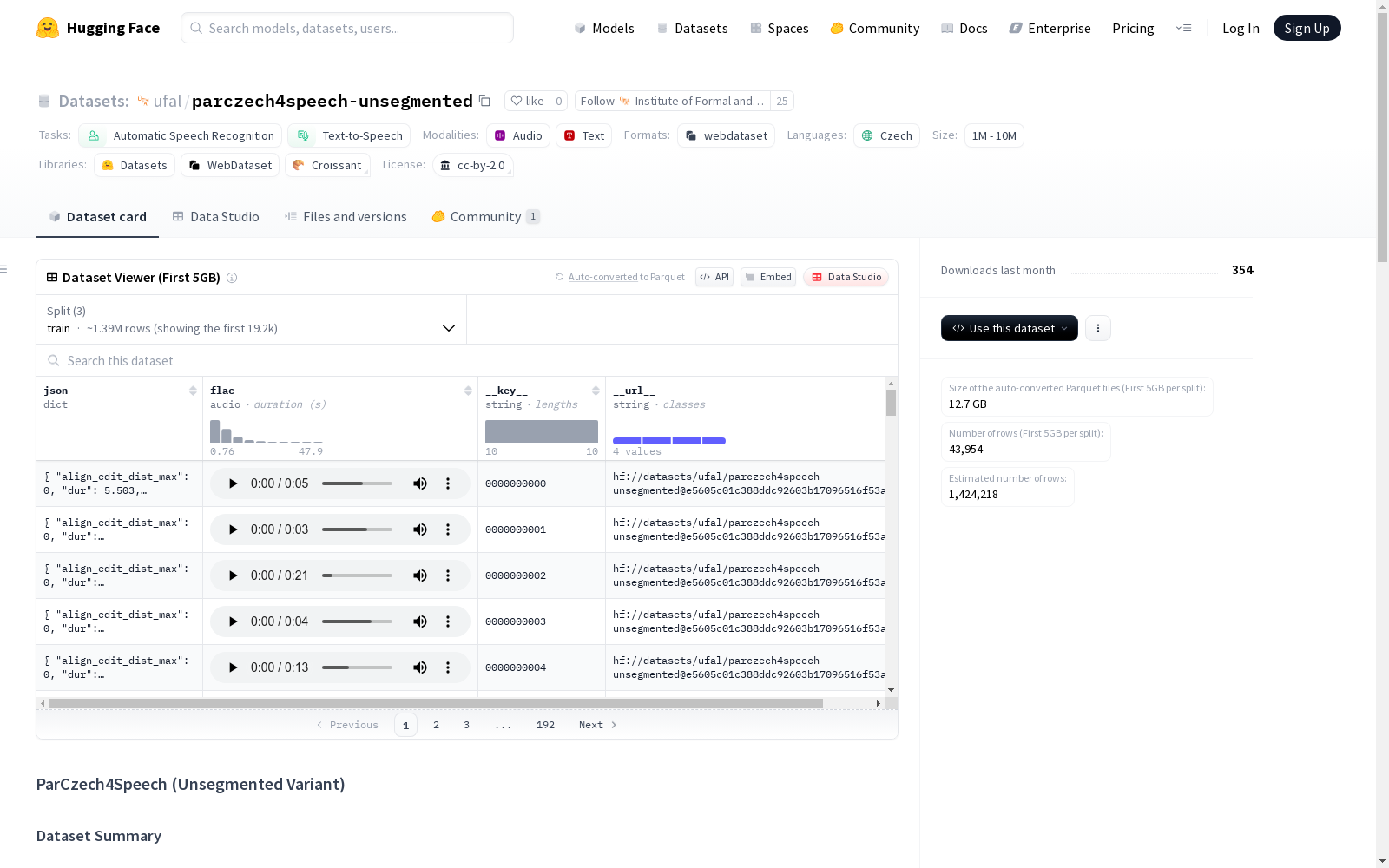Focus the Search models, datasets, users field
1389x868 pixels.
point(347,28)
